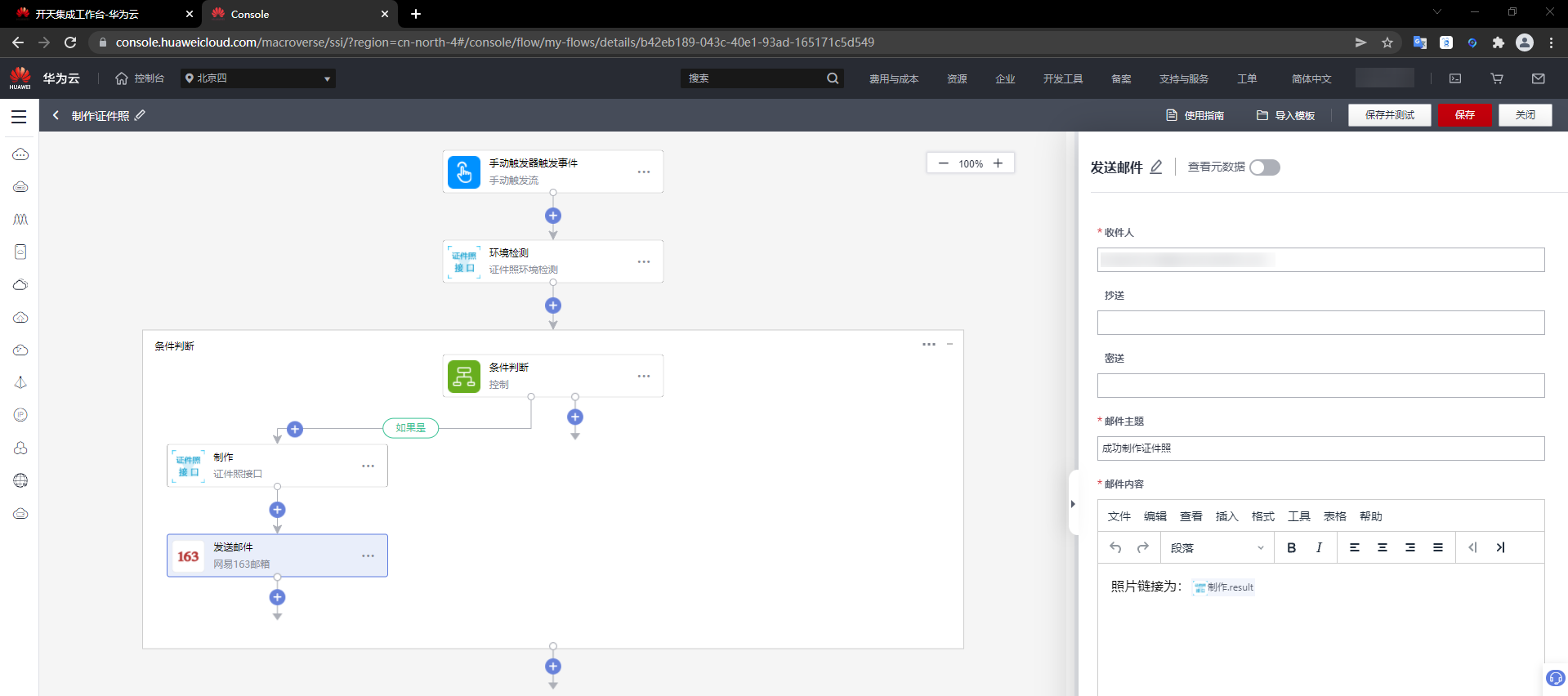Open the 编辑 menu in email editor
Screen dimensions: 1568x696
click(x=1155, y=516)
